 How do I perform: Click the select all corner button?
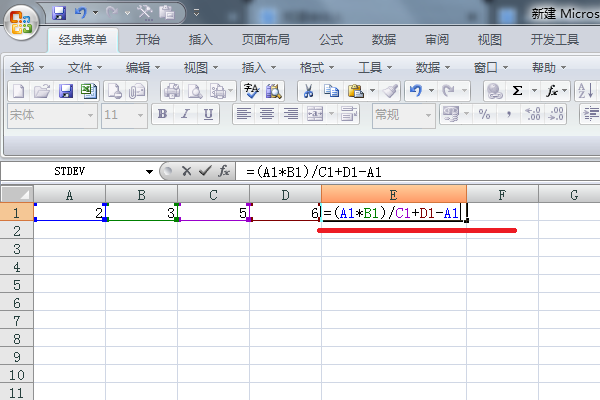click(x=17, y=194)
